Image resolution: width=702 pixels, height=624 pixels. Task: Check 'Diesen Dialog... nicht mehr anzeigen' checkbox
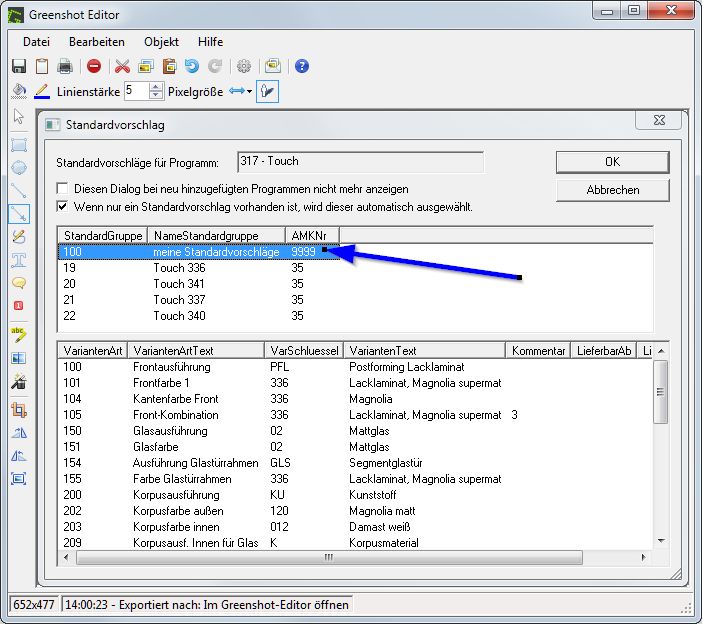pyautogui.click(x=63, y=189)
